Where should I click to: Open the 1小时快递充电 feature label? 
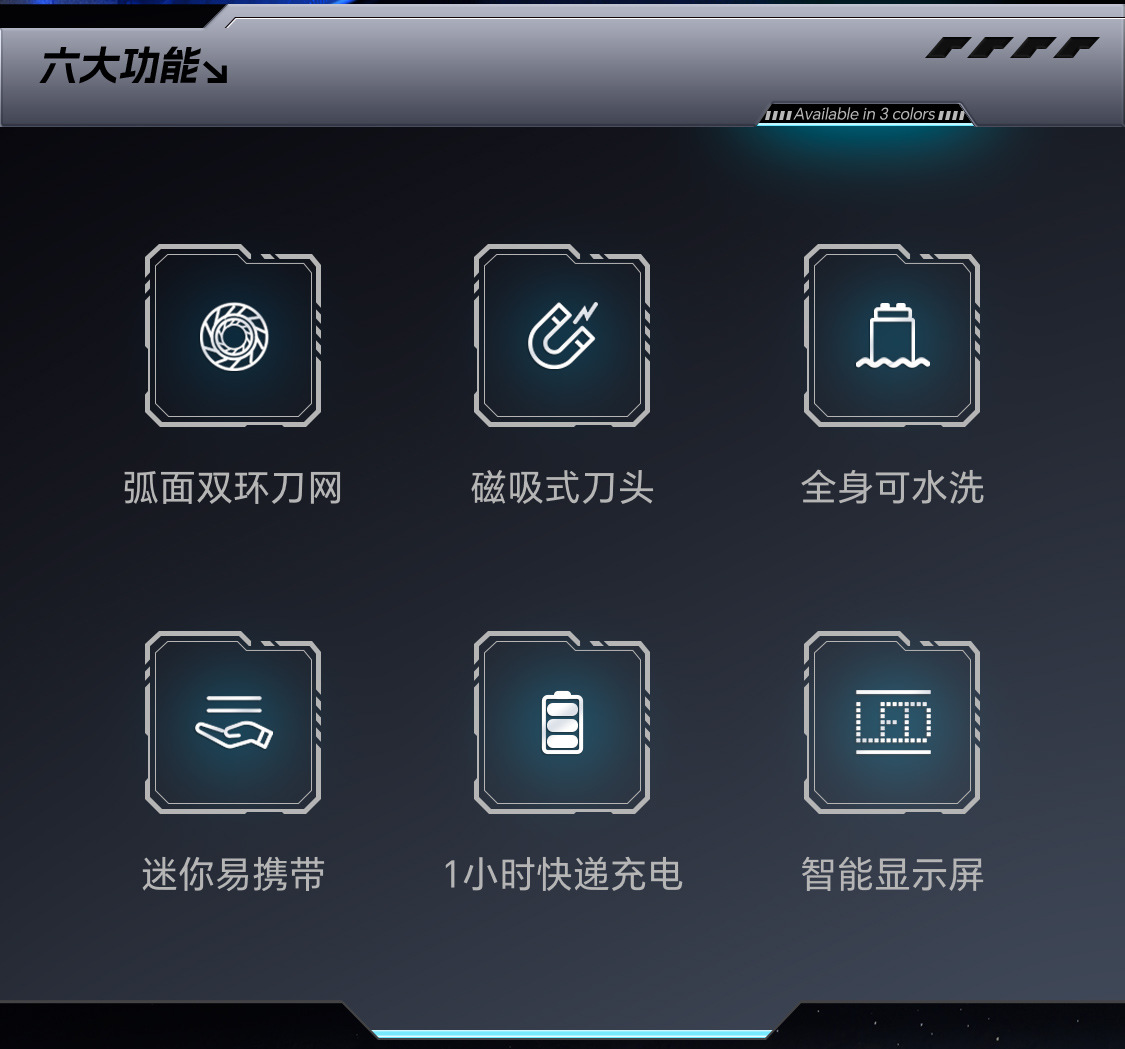point(562,875)
